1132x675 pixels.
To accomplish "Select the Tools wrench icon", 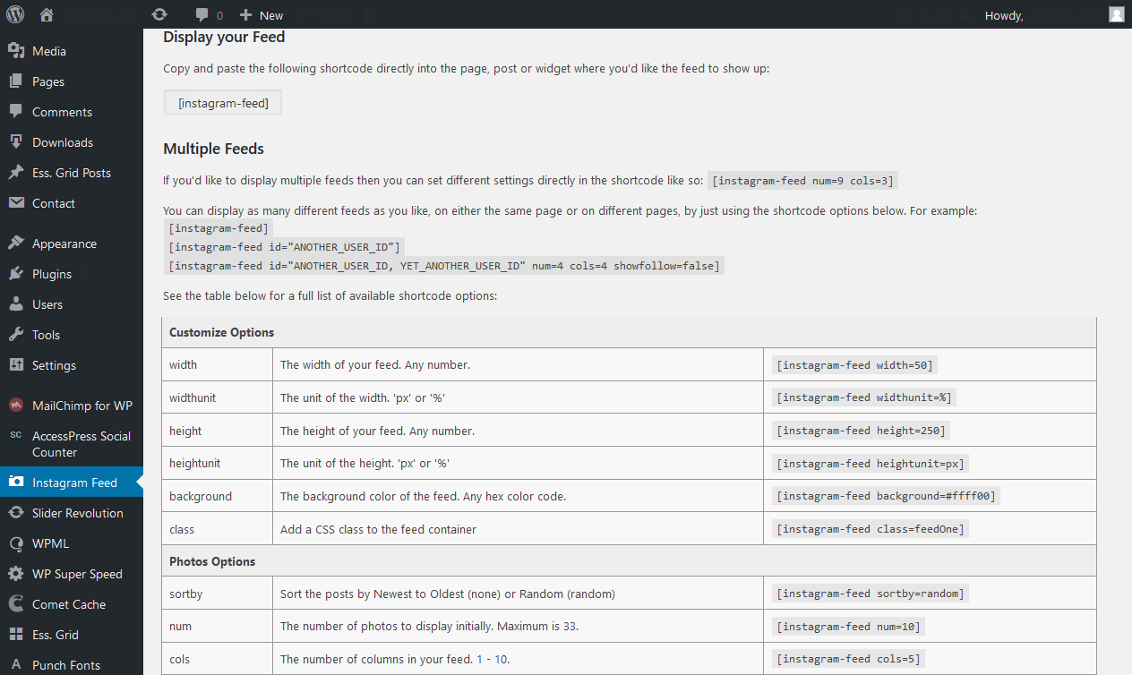I will [16, 335].
